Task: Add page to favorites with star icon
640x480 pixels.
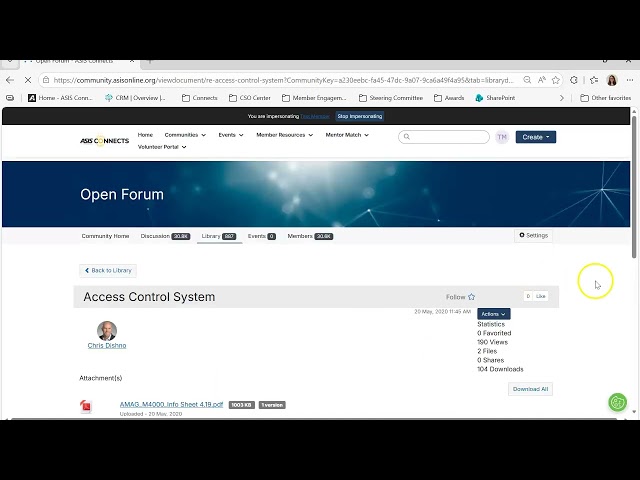Action: coord(556,80)
